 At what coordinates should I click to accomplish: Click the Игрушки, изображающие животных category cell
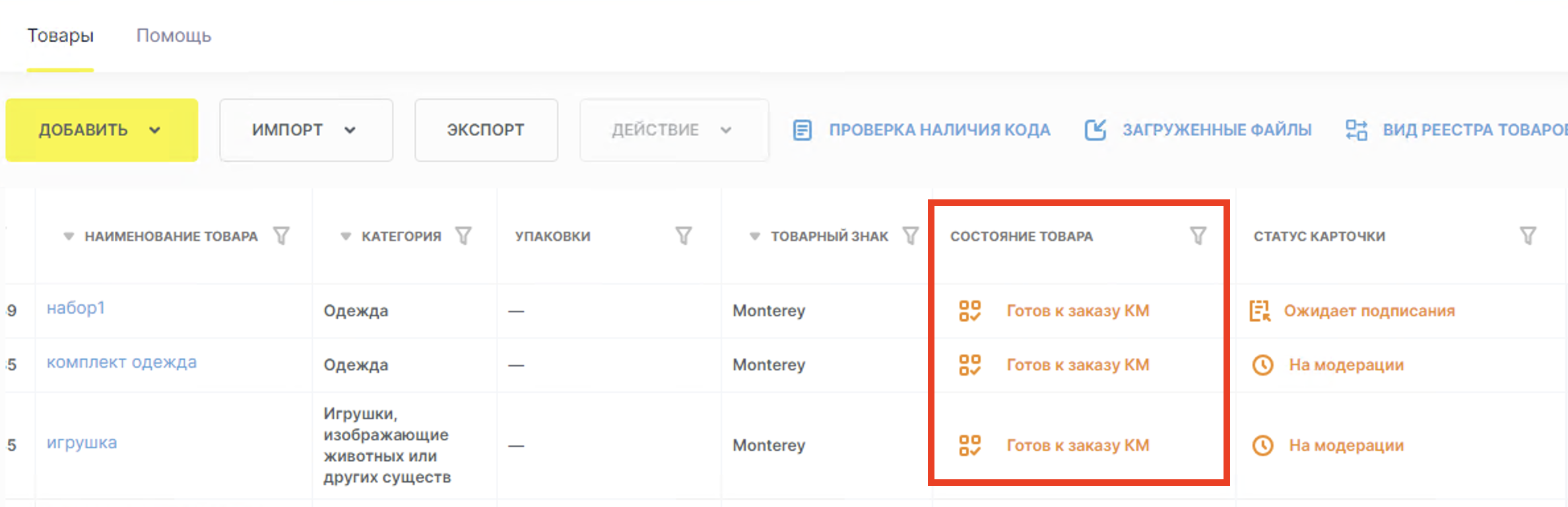tap(387, 446)
